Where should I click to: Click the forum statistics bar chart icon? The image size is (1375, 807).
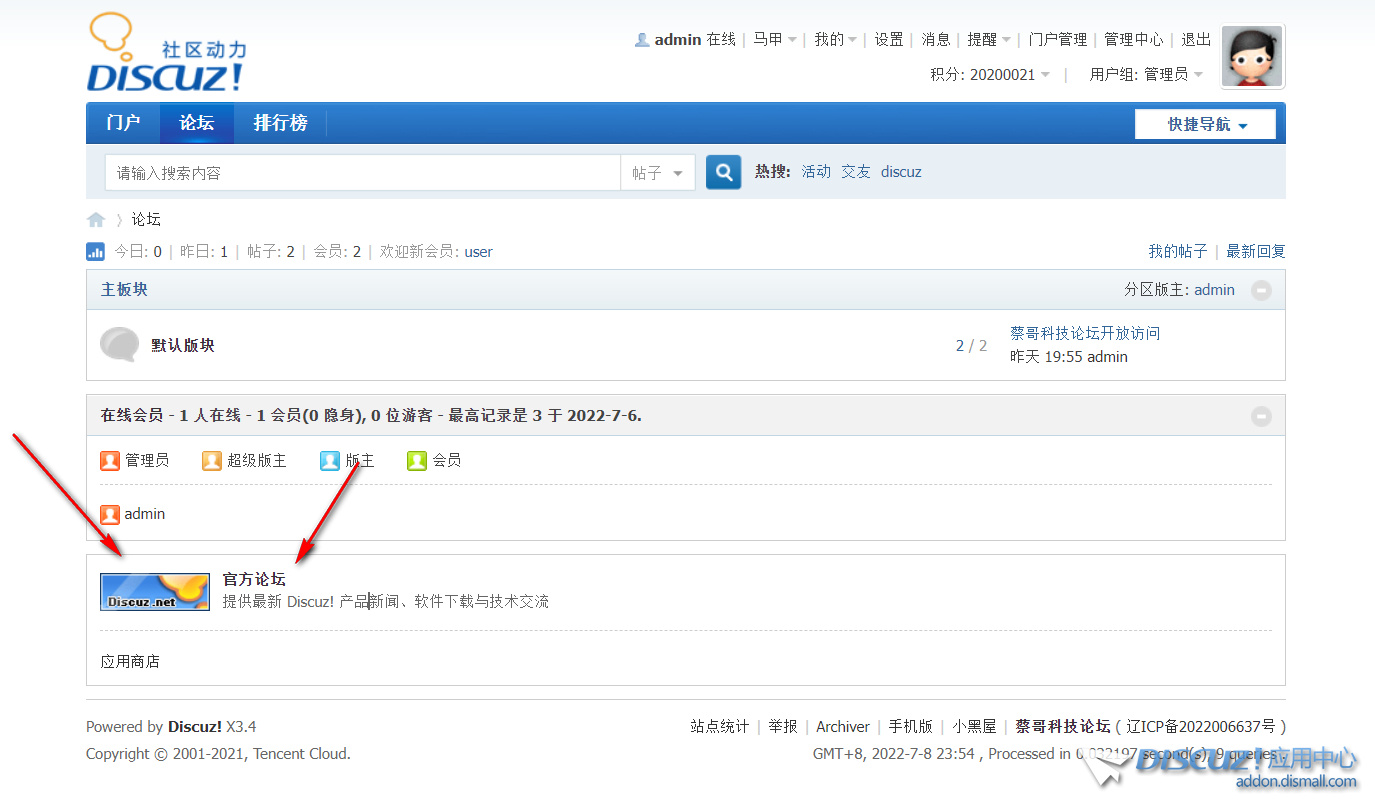point(96,252)
